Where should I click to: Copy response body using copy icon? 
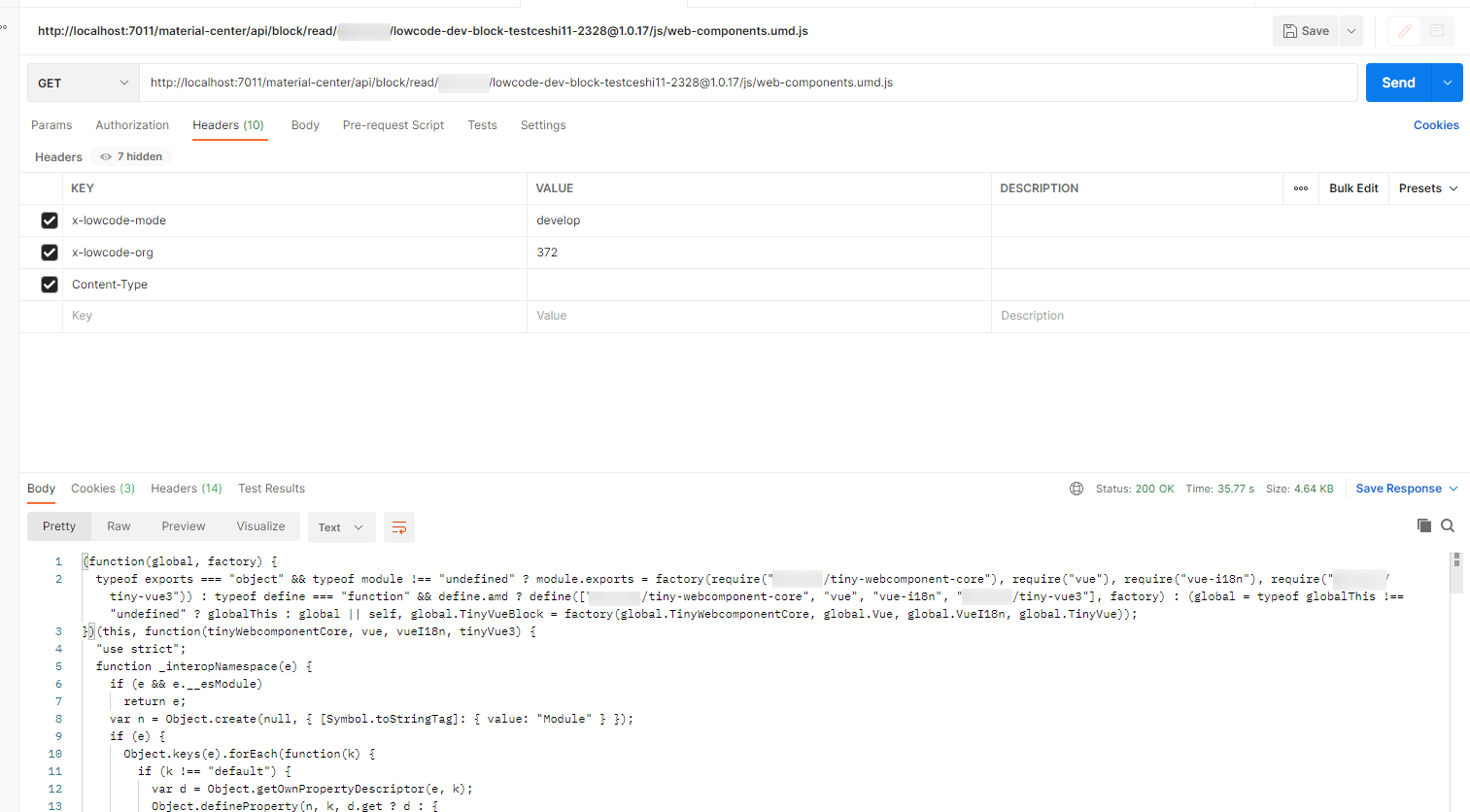point(1424,524)
